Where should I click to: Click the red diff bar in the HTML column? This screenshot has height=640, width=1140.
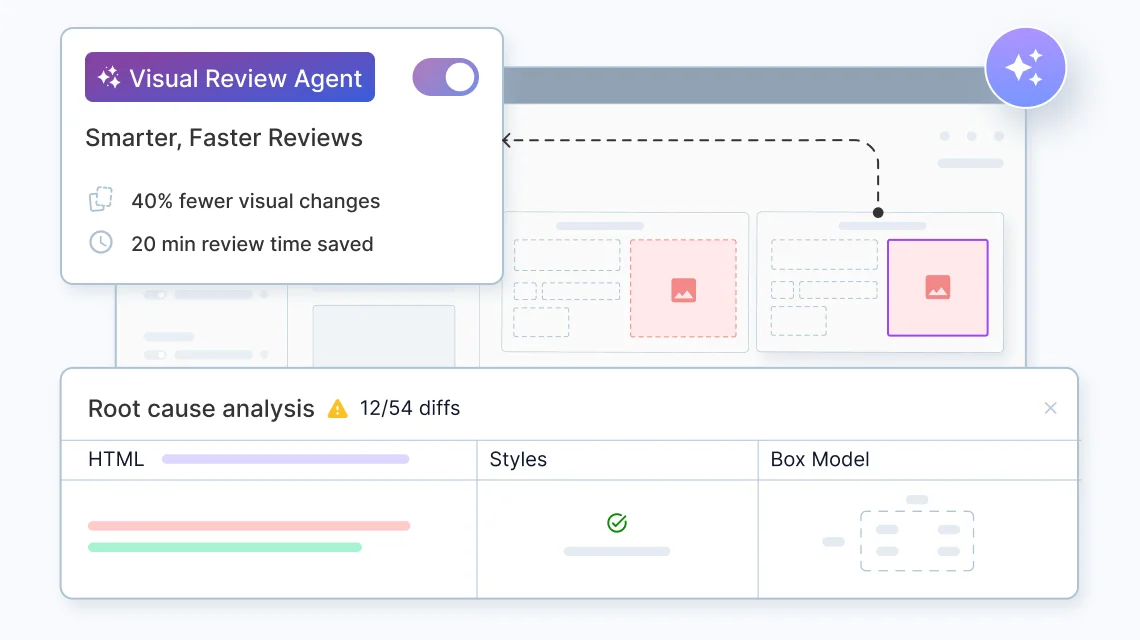(249, 525)
